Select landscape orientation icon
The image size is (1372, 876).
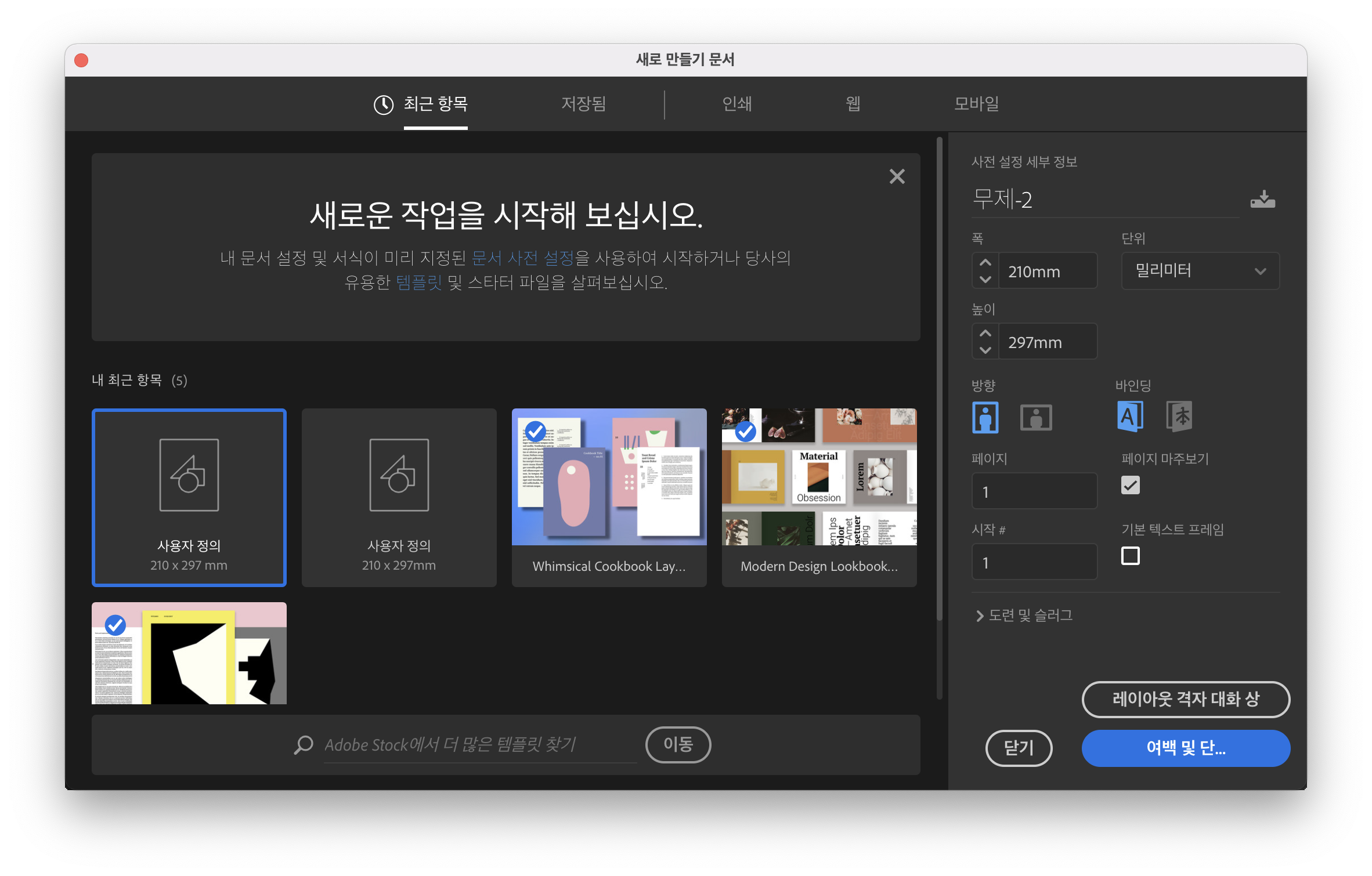1035,417
